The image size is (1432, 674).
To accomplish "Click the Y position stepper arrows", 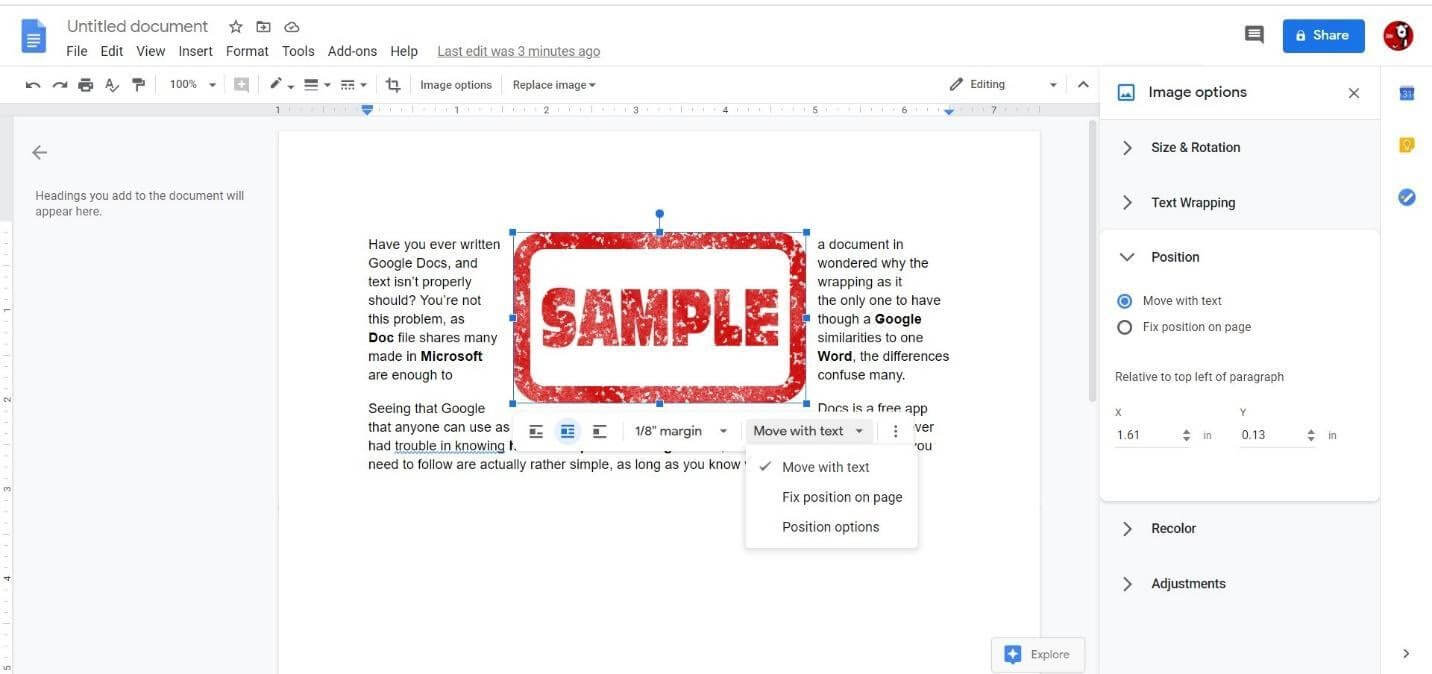I will pos(1311,435).
